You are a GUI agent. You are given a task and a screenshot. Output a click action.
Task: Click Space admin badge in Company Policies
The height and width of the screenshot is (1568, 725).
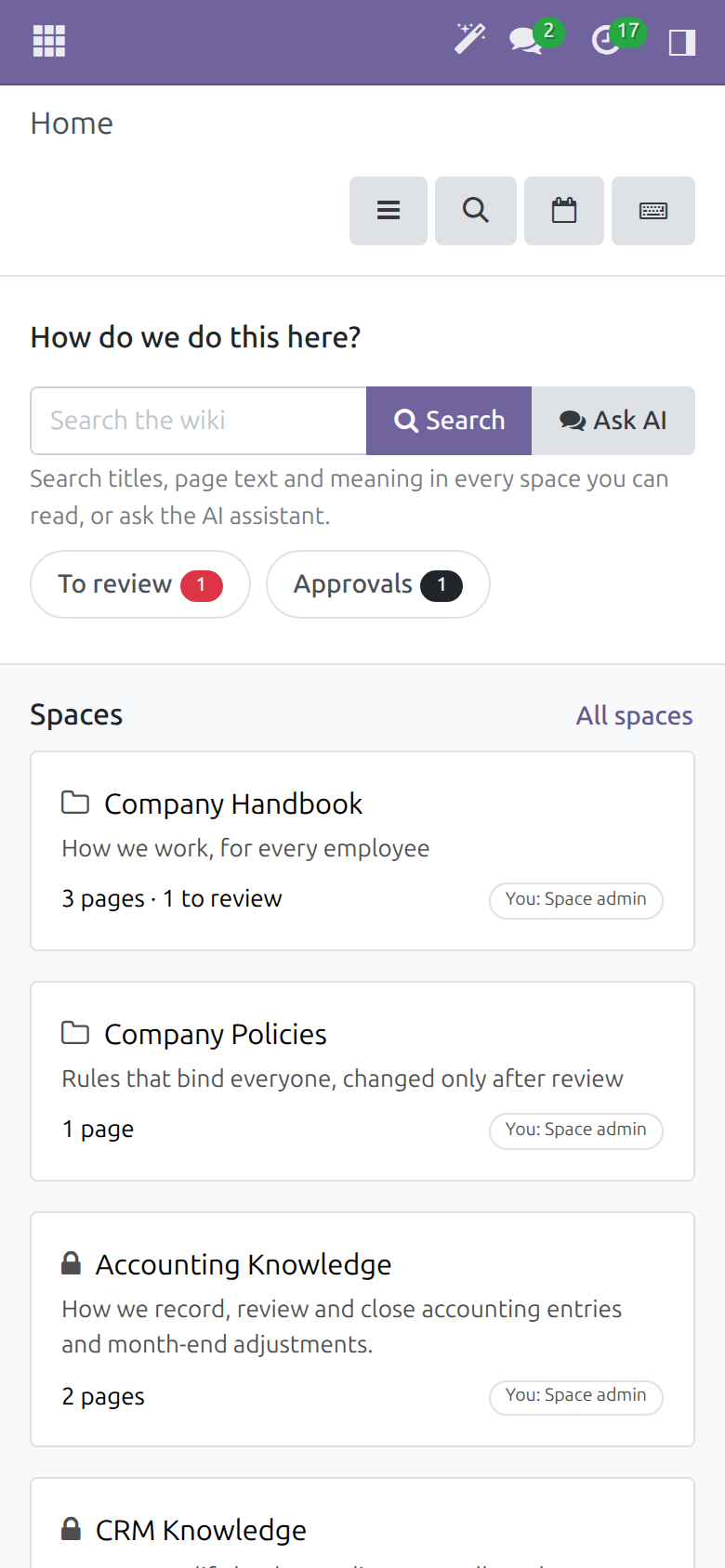(576, 1130)
